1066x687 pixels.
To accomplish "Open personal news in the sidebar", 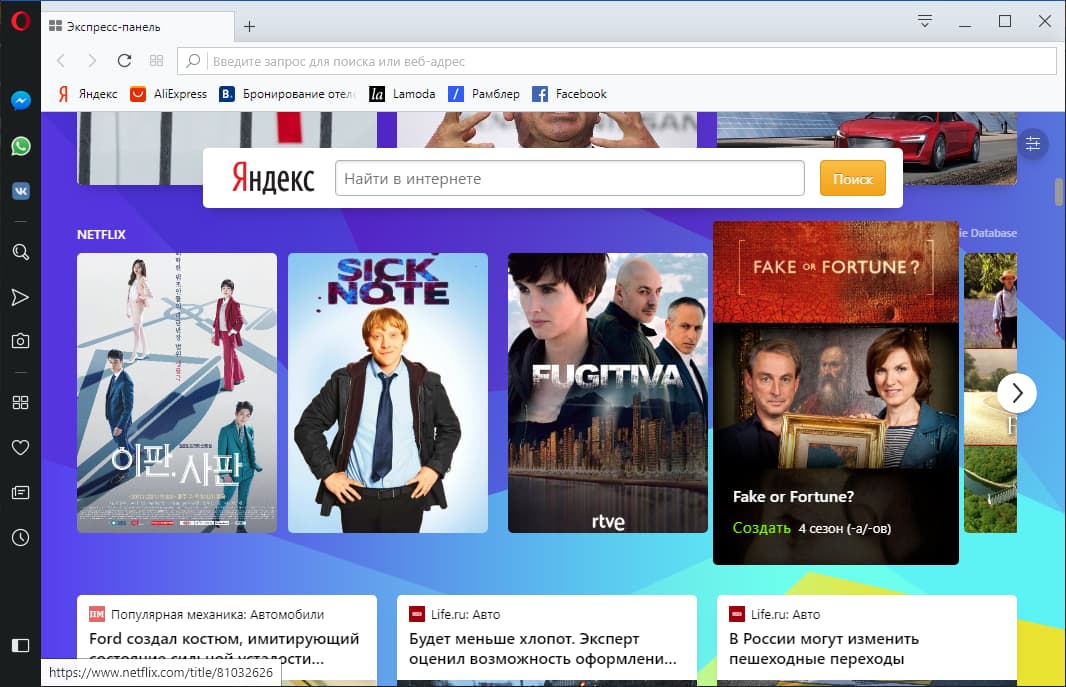I will 20,492.
